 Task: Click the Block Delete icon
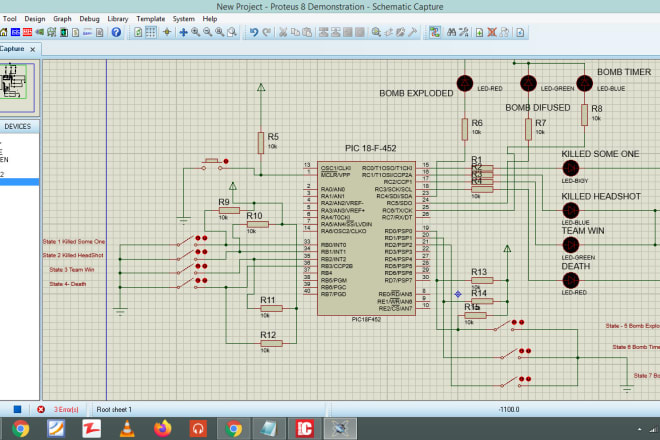click(360, 32)
